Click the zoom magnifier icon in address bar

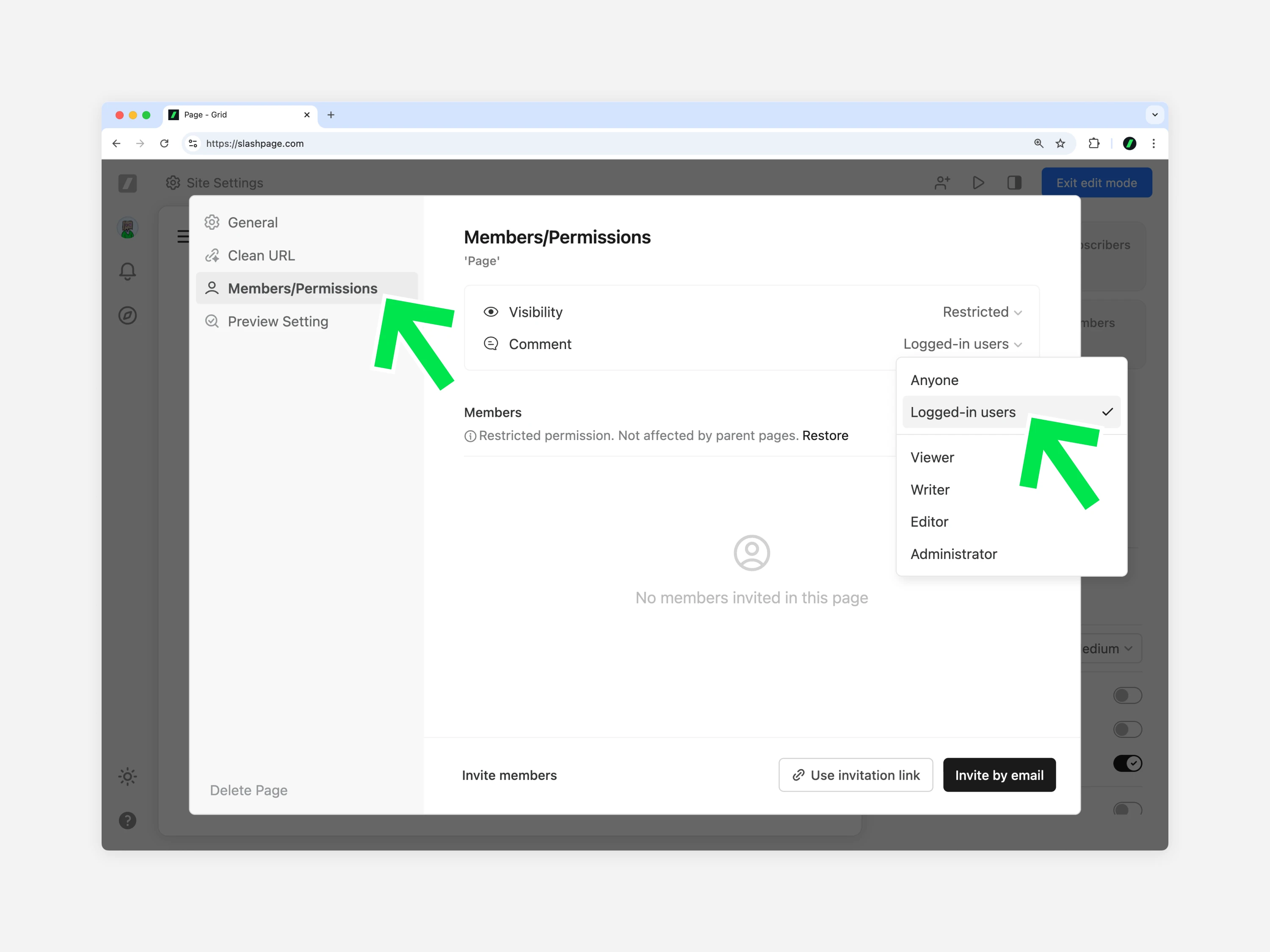click(1038, 143)
